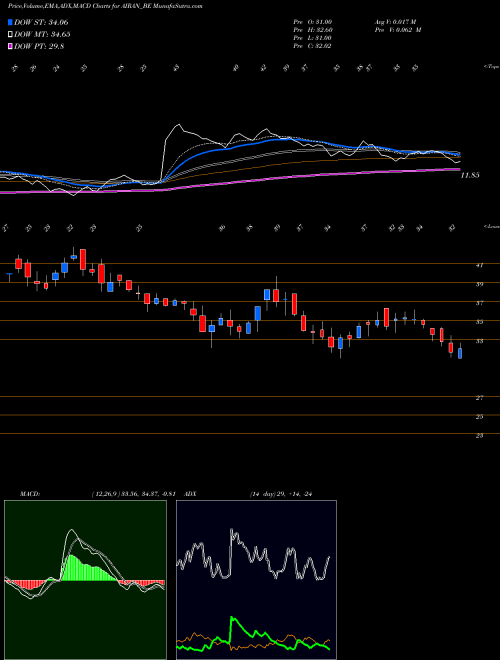Click the 35 price axis label

point(479,322)
